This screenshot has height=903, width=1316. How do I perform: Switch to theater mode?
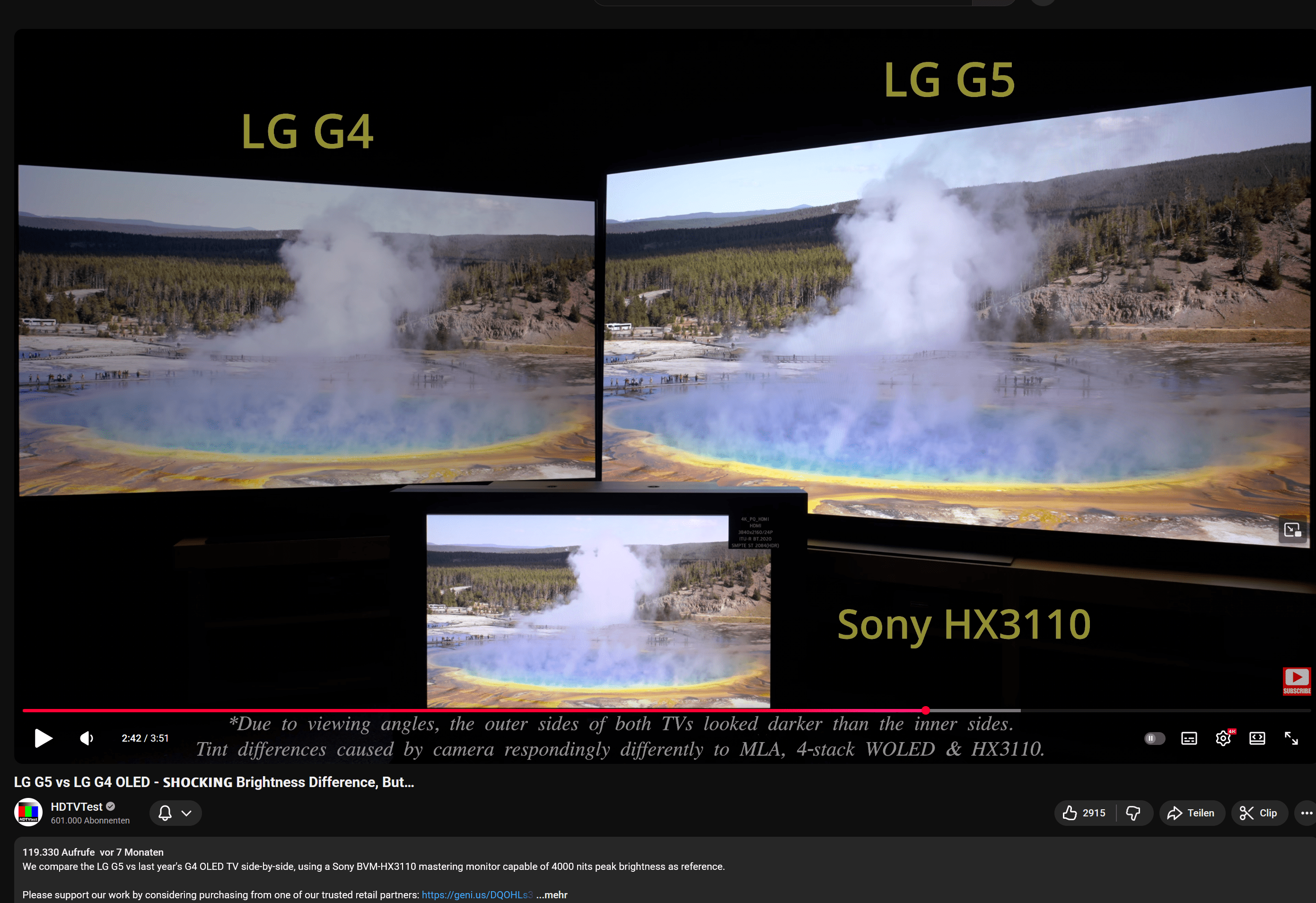1256,738
